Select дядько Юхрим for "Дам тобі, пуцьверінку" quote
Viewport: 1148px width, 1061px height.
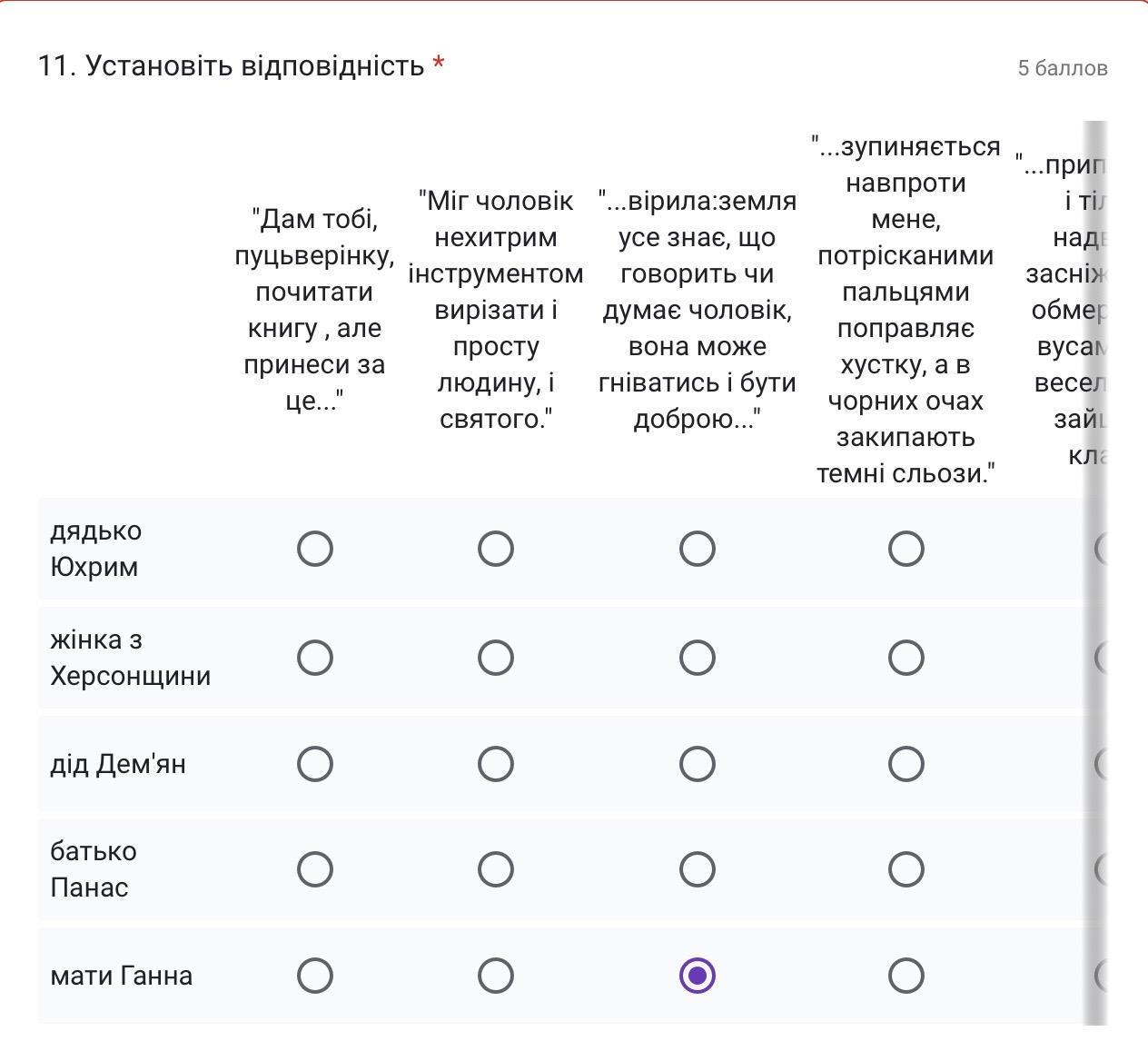[x=315, y=549]
